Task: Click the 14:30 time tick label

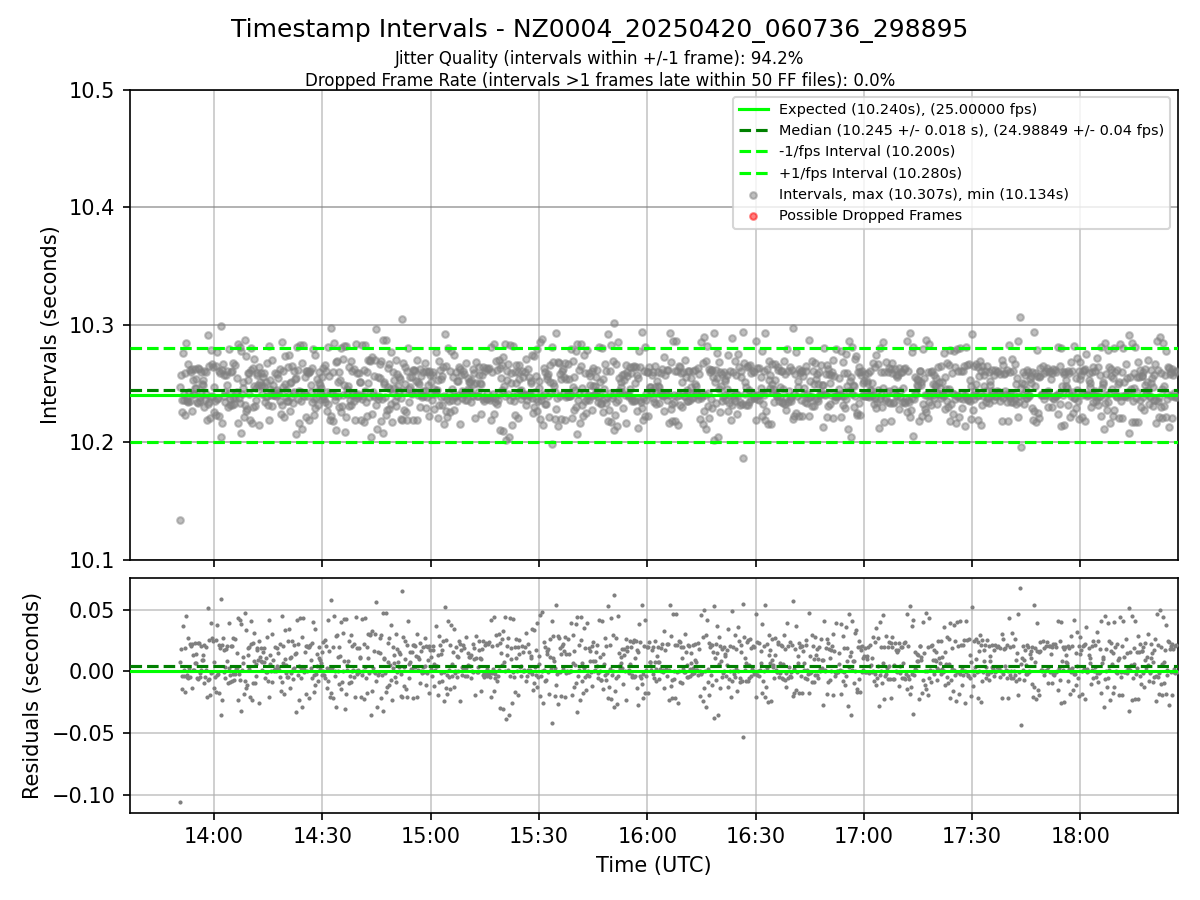Action: (322, 835)
